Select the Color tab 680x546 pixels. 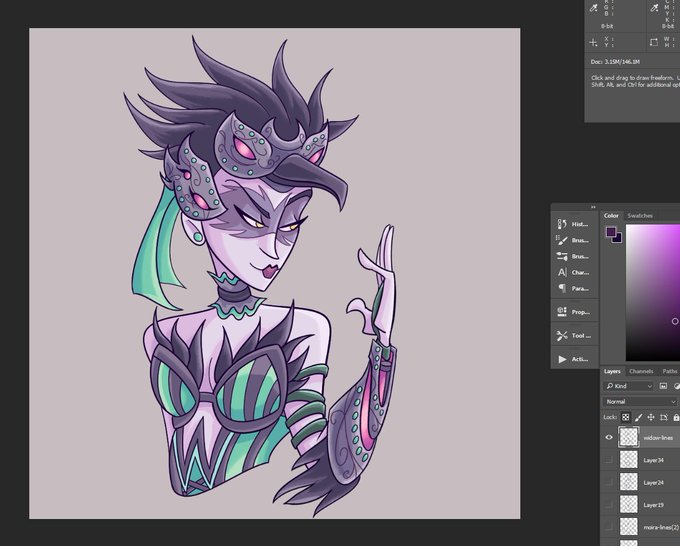[611, 216]
